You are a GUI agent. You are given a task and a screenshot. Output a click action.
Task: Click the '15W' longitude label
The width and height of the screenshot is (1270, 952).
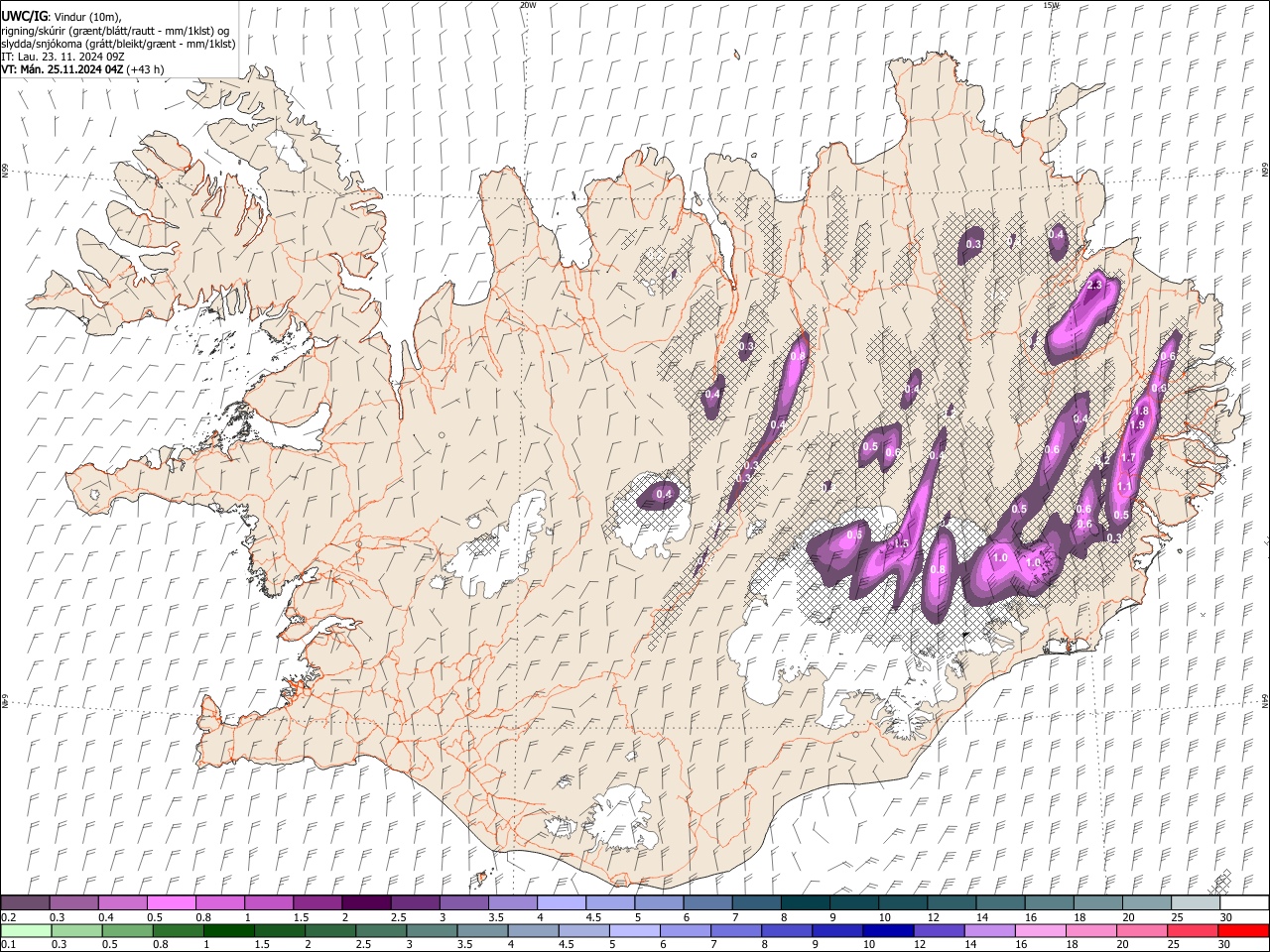click(x=1050, y=5)
